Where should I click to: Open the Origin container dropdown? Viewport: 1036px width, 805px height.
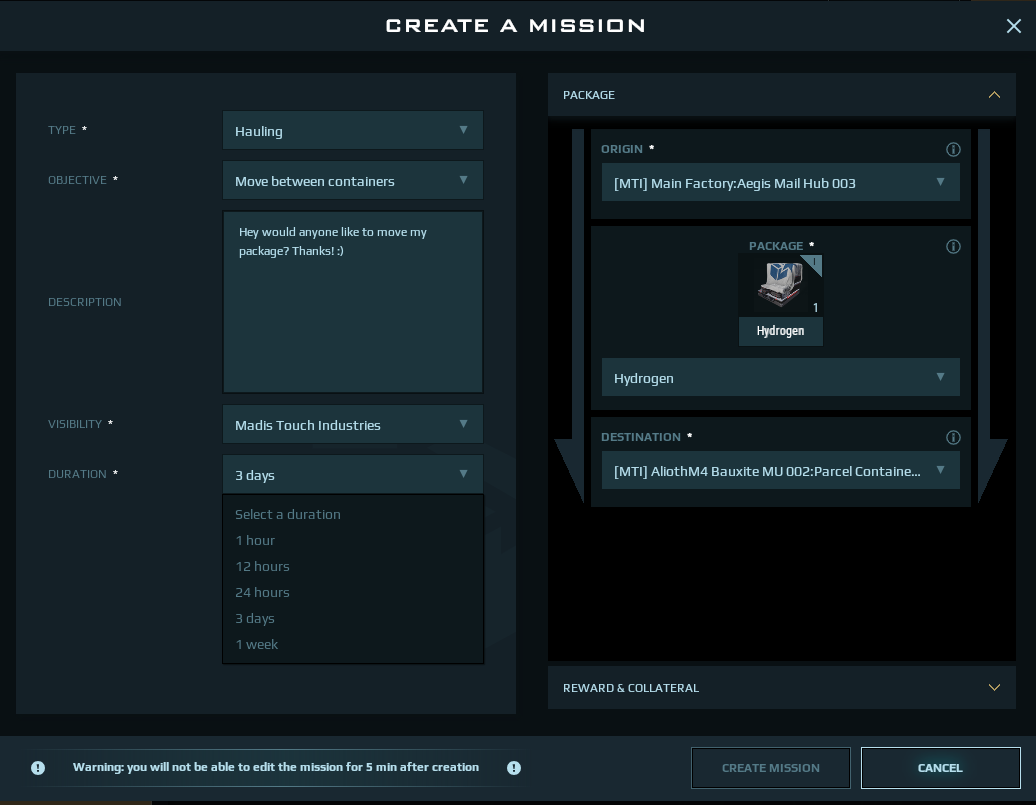(x=780, y=183)
